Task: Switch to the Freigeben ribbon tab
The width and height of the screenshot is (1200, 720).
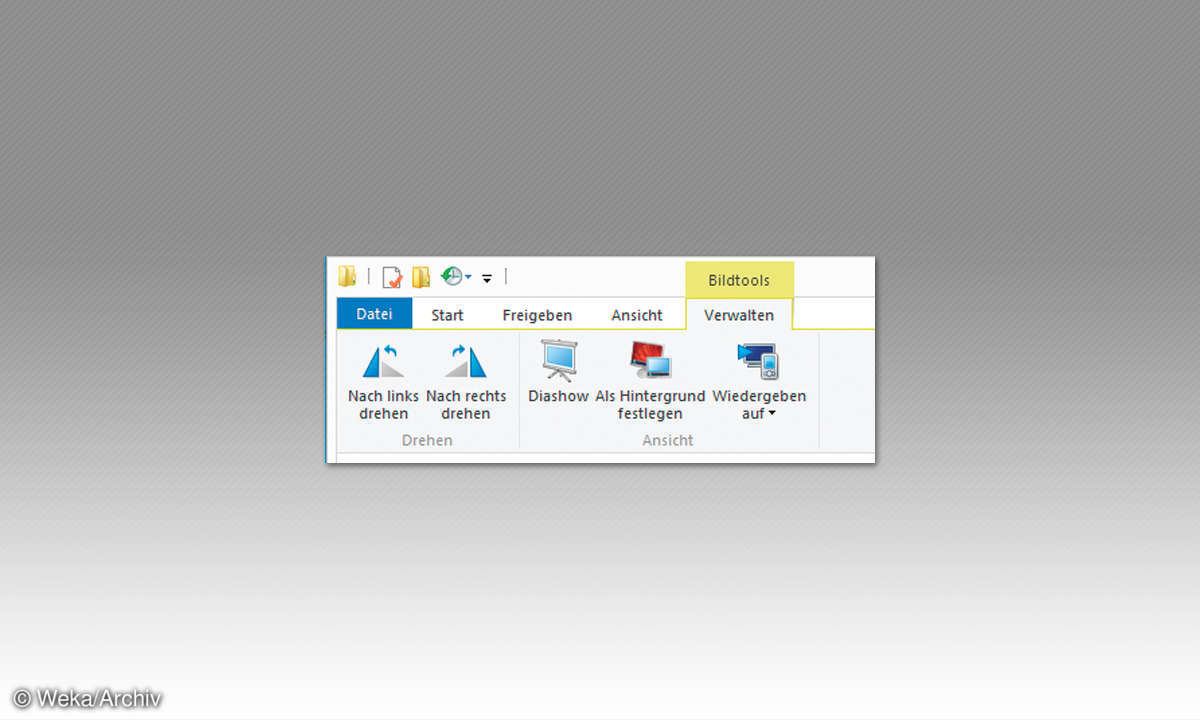Action: [x=537, y=315]
